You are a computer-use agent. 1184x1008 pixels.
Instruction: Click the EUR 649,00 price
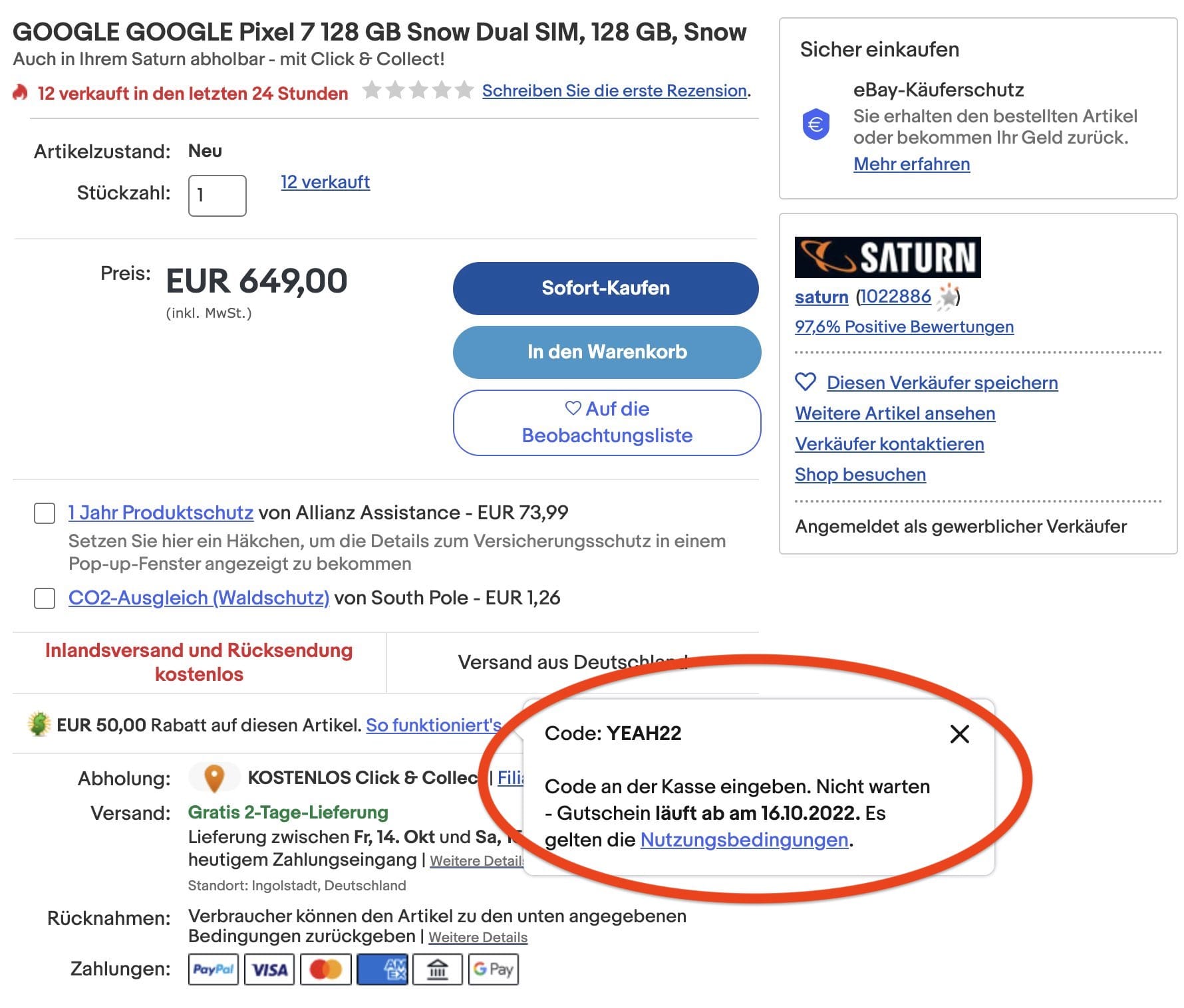click(x=257, y=281)
